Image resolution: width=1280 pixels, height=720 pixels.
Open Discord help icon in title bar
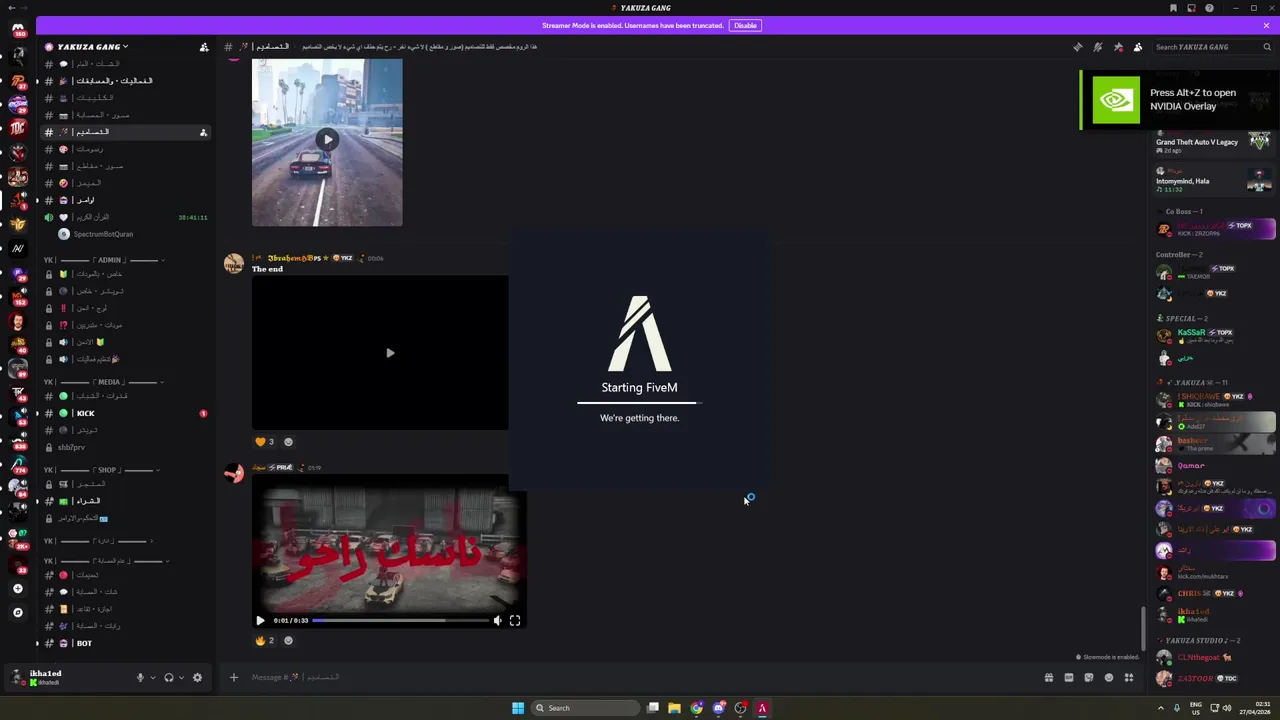coord(1209,8)
